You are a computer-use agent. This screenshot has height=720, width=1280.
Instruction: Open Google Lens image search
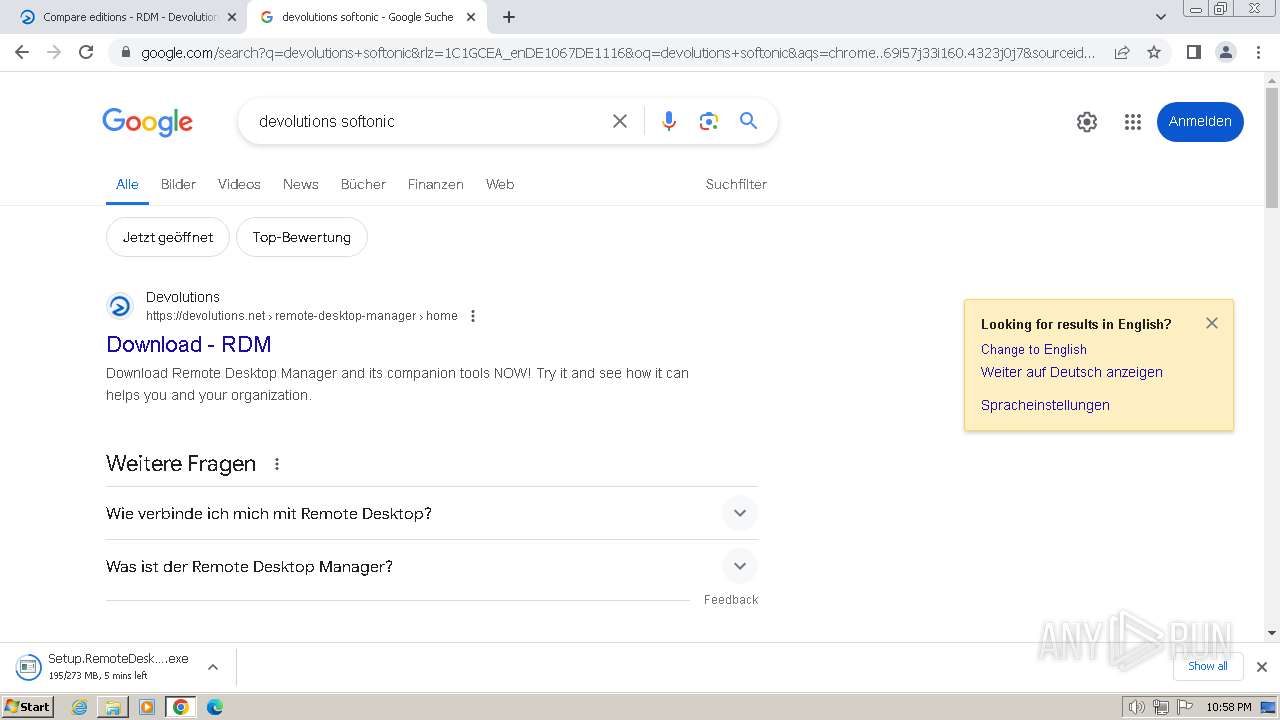click(709, 121)
